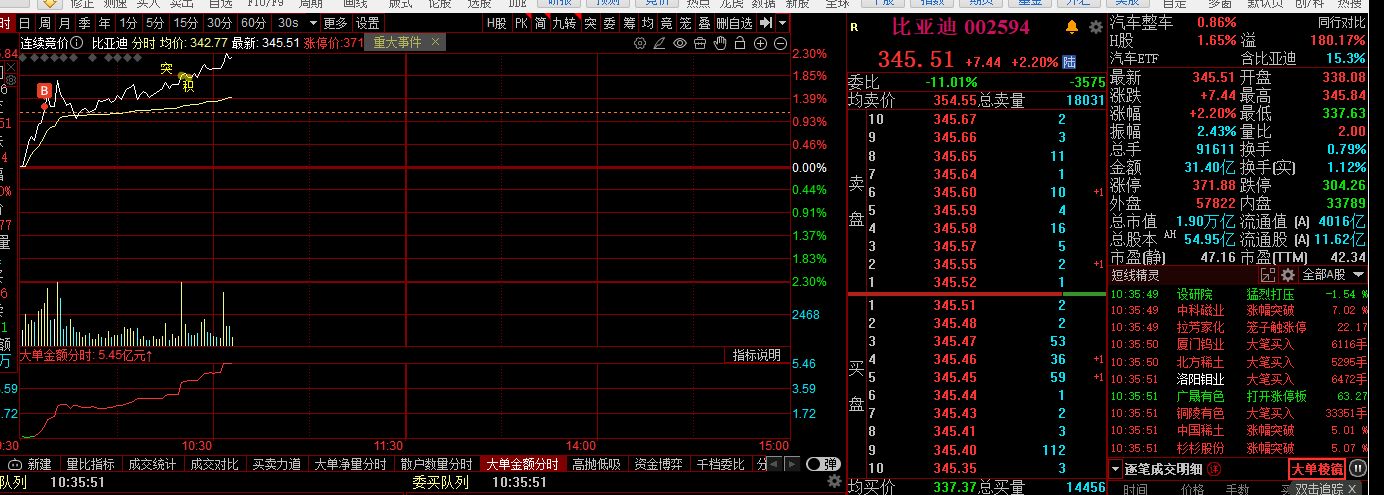This screenshot has height=495, width=1384.
Task: Click the 14 badge beside 逐笔成交明细
Action: [1214, 469]
